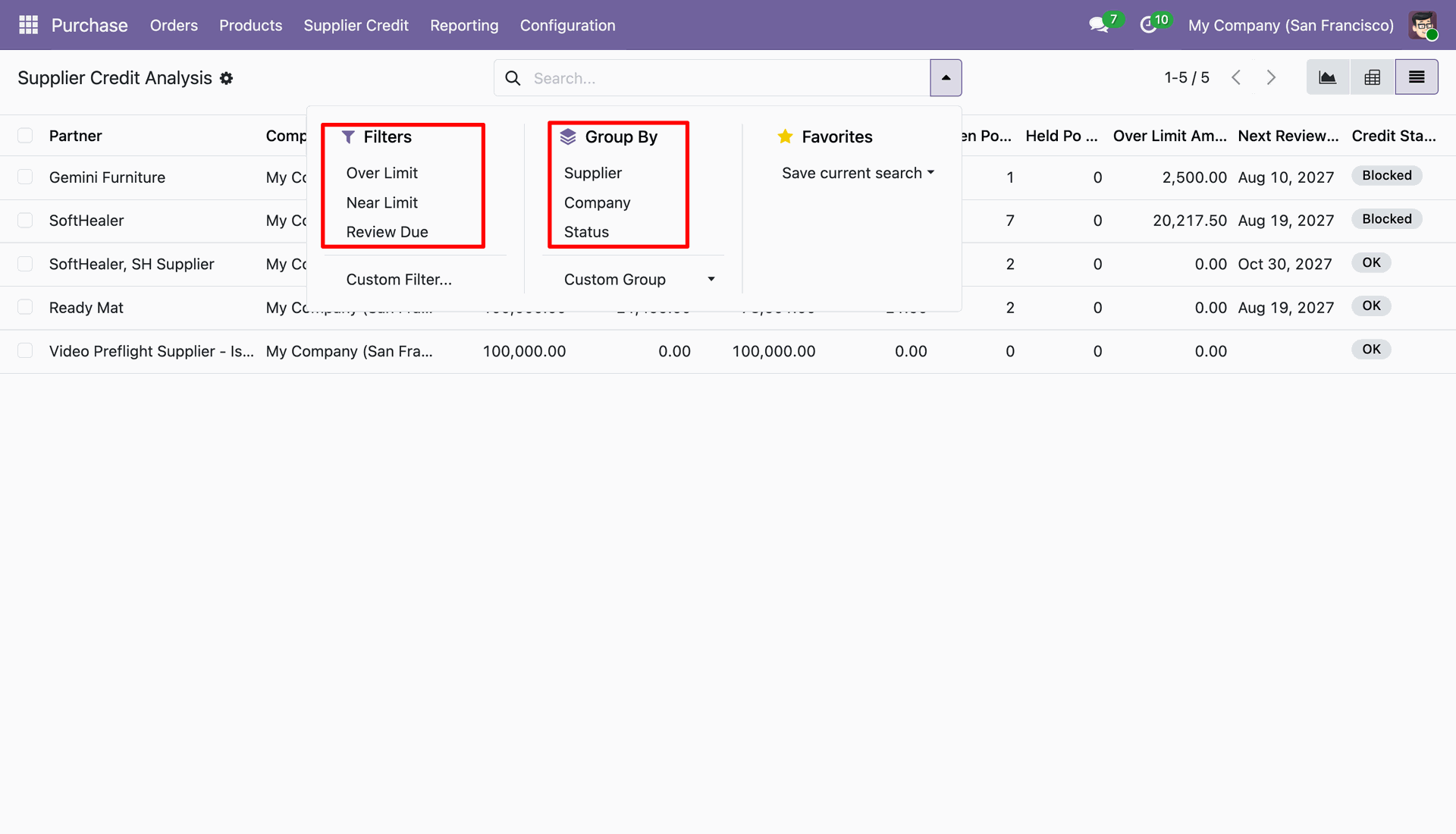Click the Blocked badge on Gemini Furniture row
1456x834 pixels.
coord(1386,175)
